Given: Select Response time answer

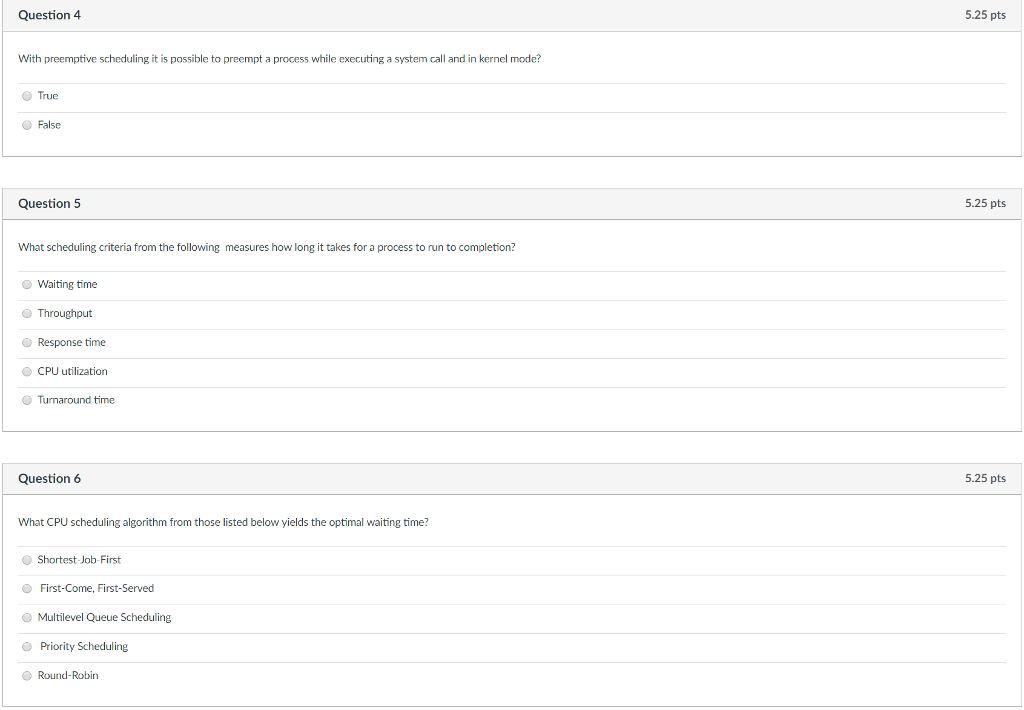Looking at the screenshot, I should 27,343.
